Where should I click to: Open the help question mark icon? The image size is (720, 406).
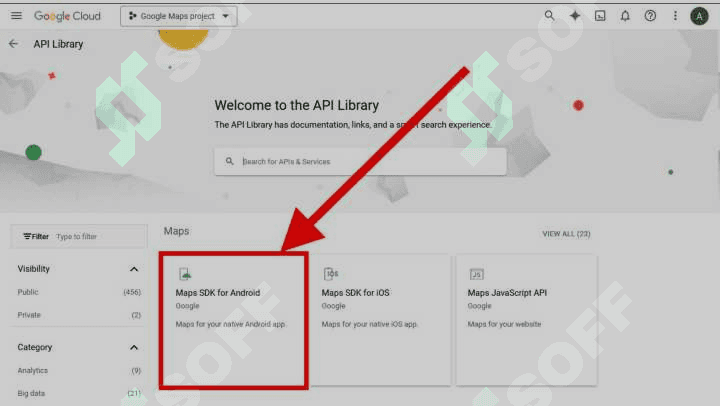pos(650,16)
